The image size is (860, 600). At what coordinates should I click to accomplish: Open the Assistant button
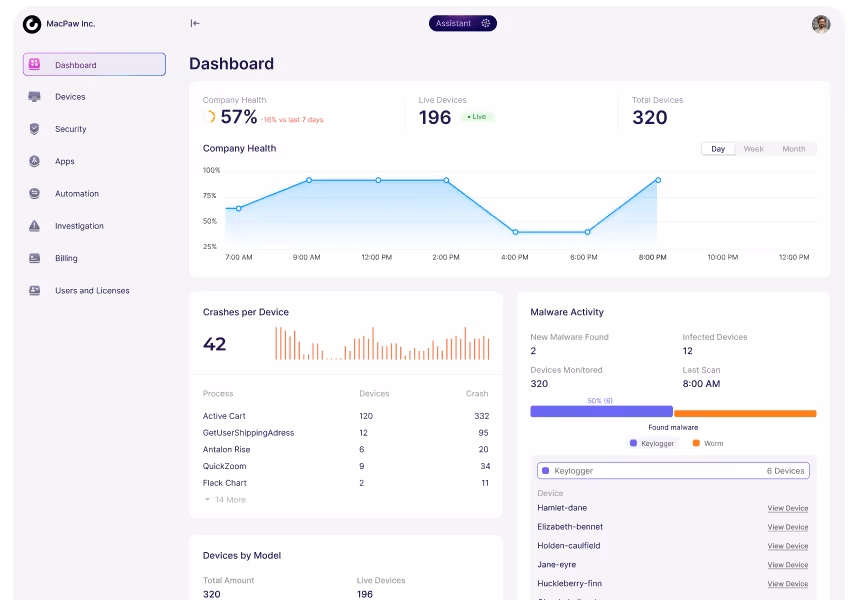coord(462,23)
